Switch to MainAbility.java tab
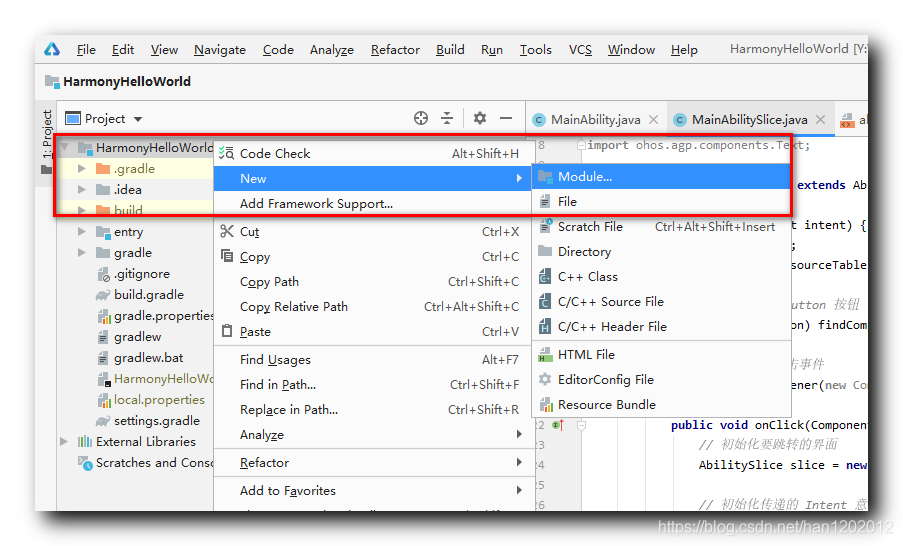The width and height of the screenshot is (903, 546). coord(595,120)
